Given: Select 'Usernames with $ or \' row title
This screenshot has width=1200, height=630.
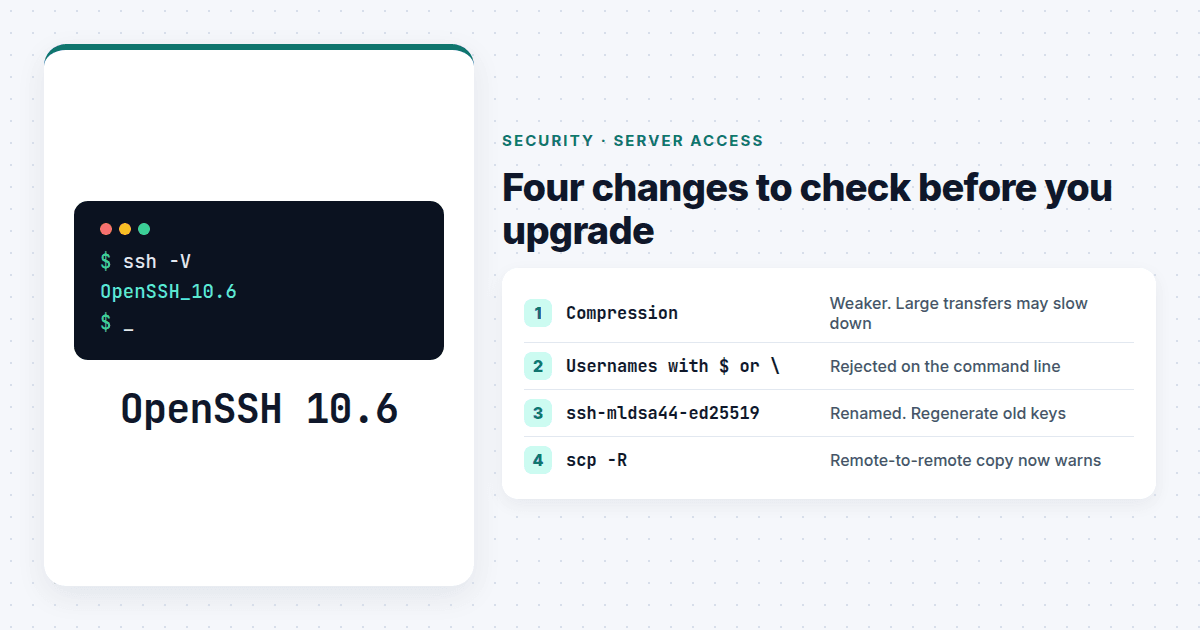Looking at the screenshot, I should tap(673, 366).
